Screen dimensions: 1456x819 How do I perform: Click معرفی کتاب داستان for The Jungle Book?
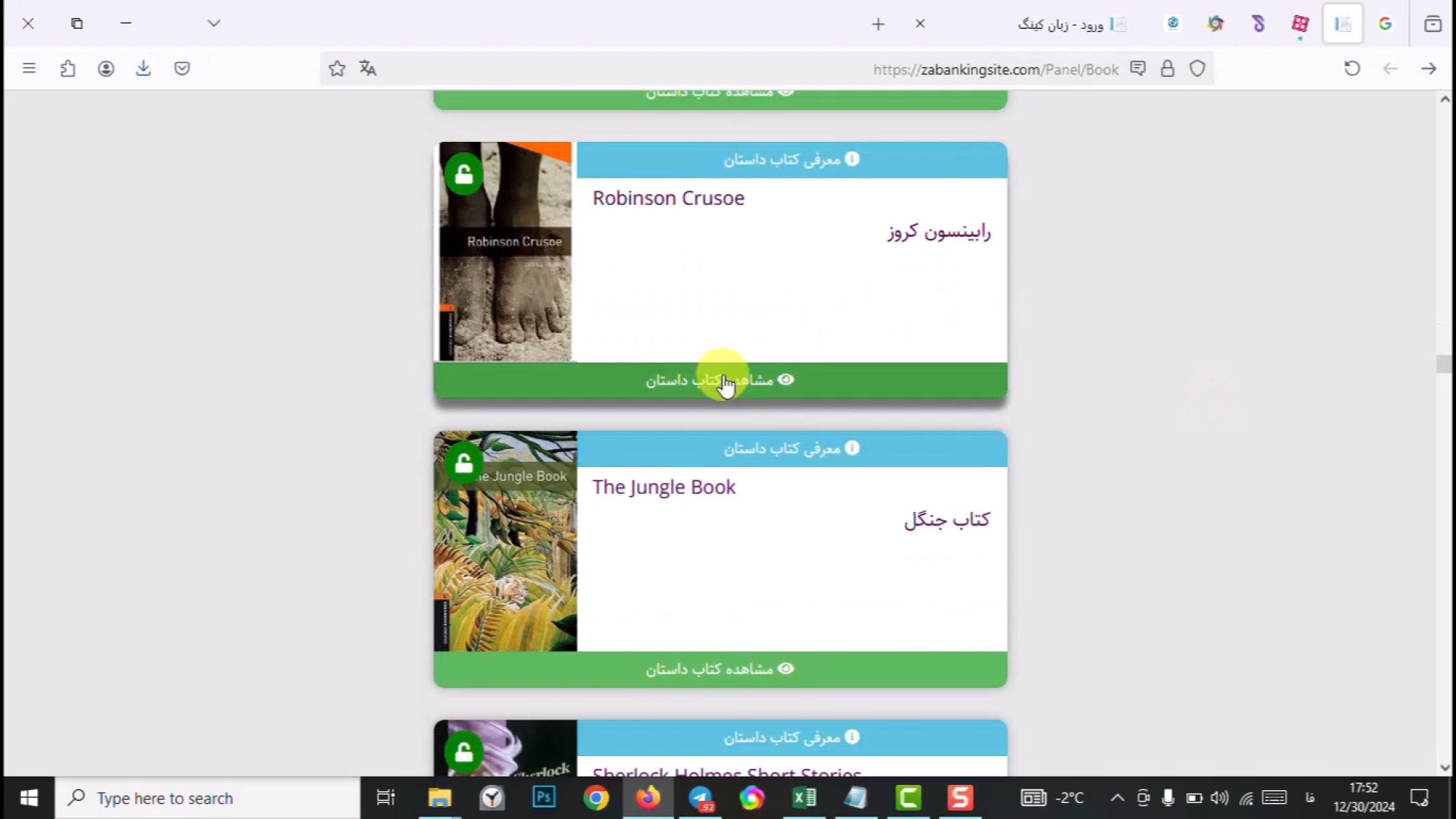[792, 448]
